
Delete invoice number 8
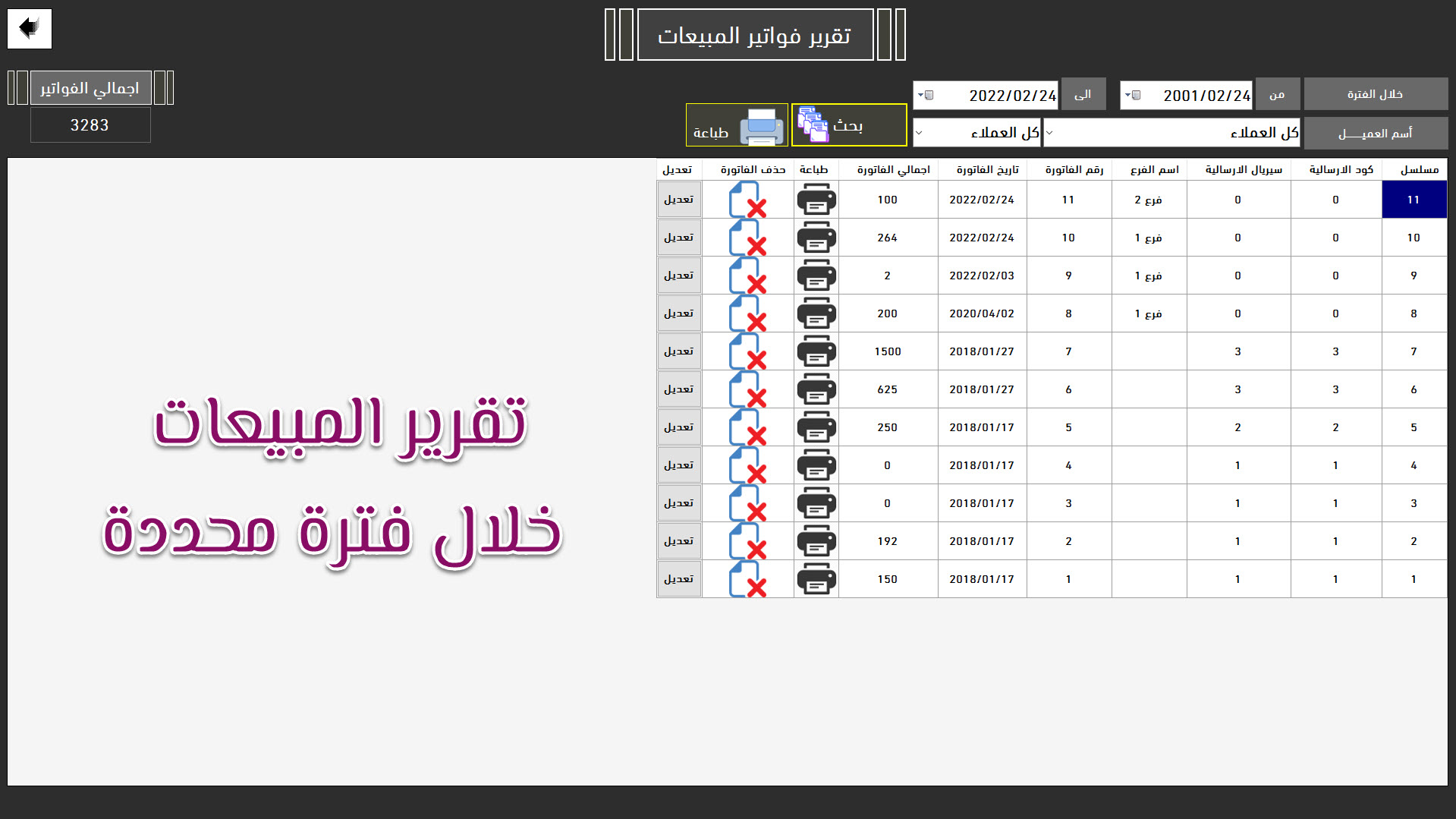click(748, 313)
